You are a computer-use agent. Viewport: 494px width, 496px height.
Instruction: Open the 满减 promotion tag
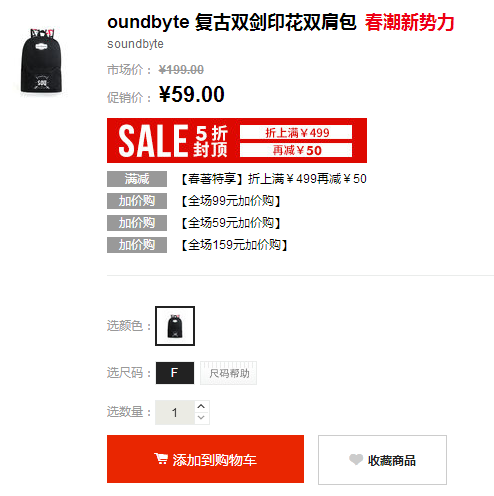(x=137, y=179)
